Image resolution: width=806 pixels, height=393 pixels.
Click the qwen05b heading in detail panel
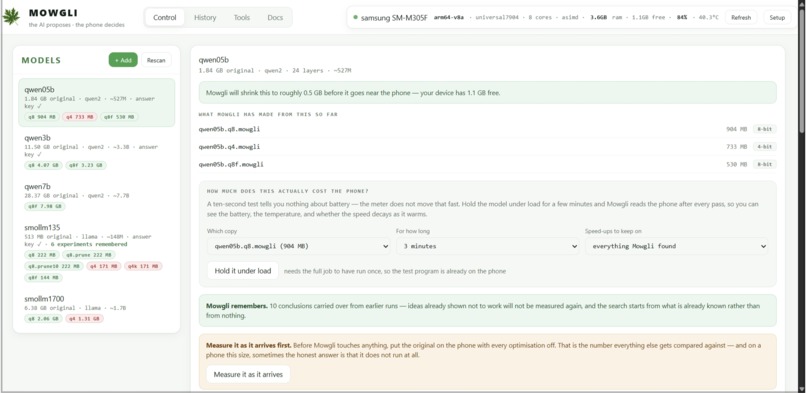(214, 60)
